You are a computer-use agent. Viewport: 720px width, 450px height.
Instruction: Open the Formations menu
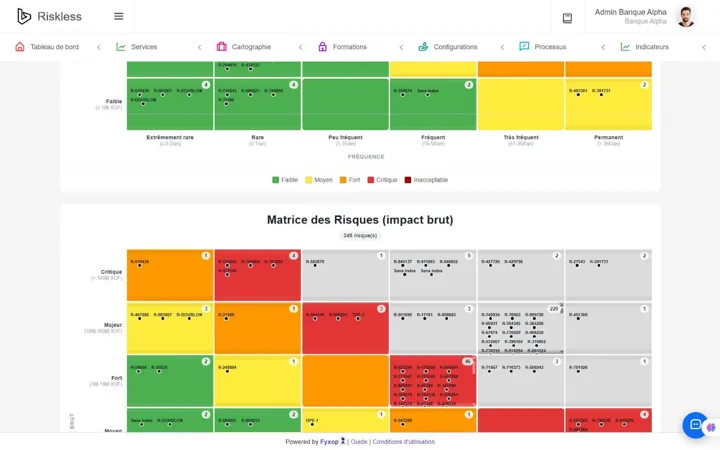[x=349, y=47]
